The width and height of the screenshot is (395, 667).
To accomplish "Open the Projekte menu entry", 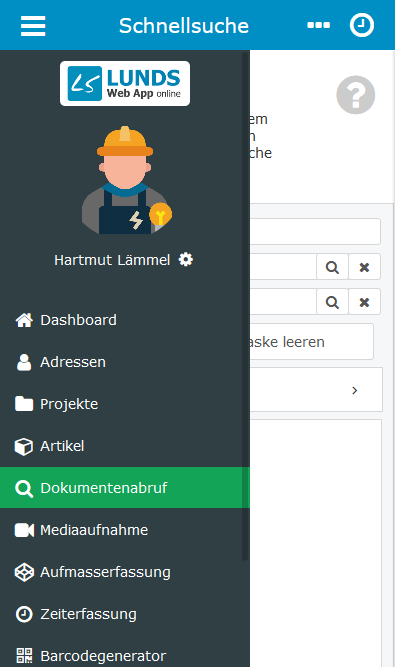I will pyautogui.click(x=125, y=404).
